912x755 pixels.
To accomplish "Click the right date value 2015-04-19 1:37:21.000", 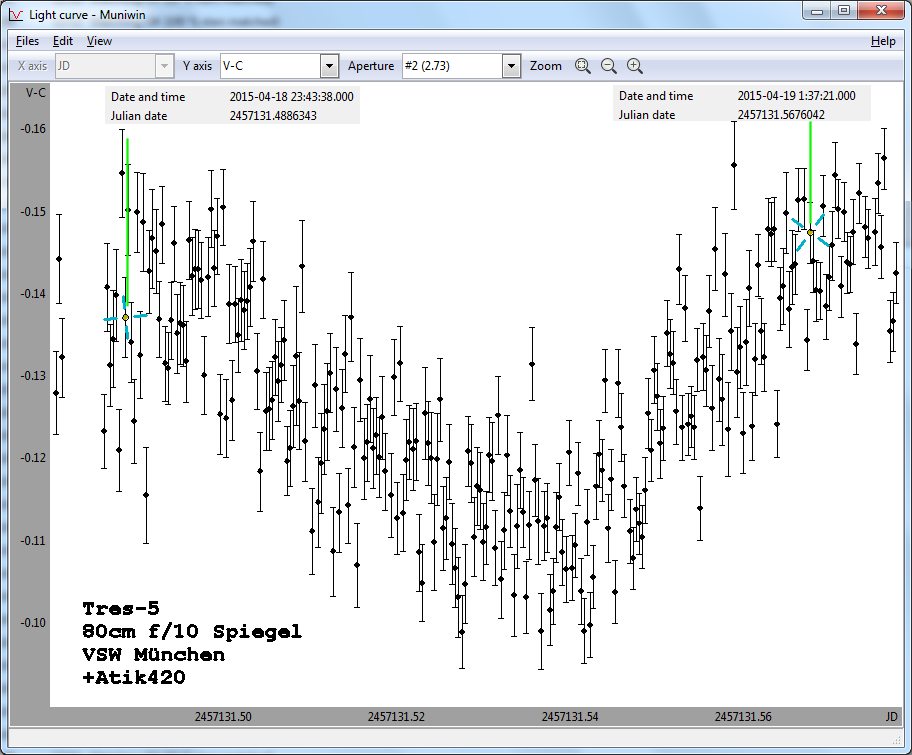I will click(x=796, y=96).
